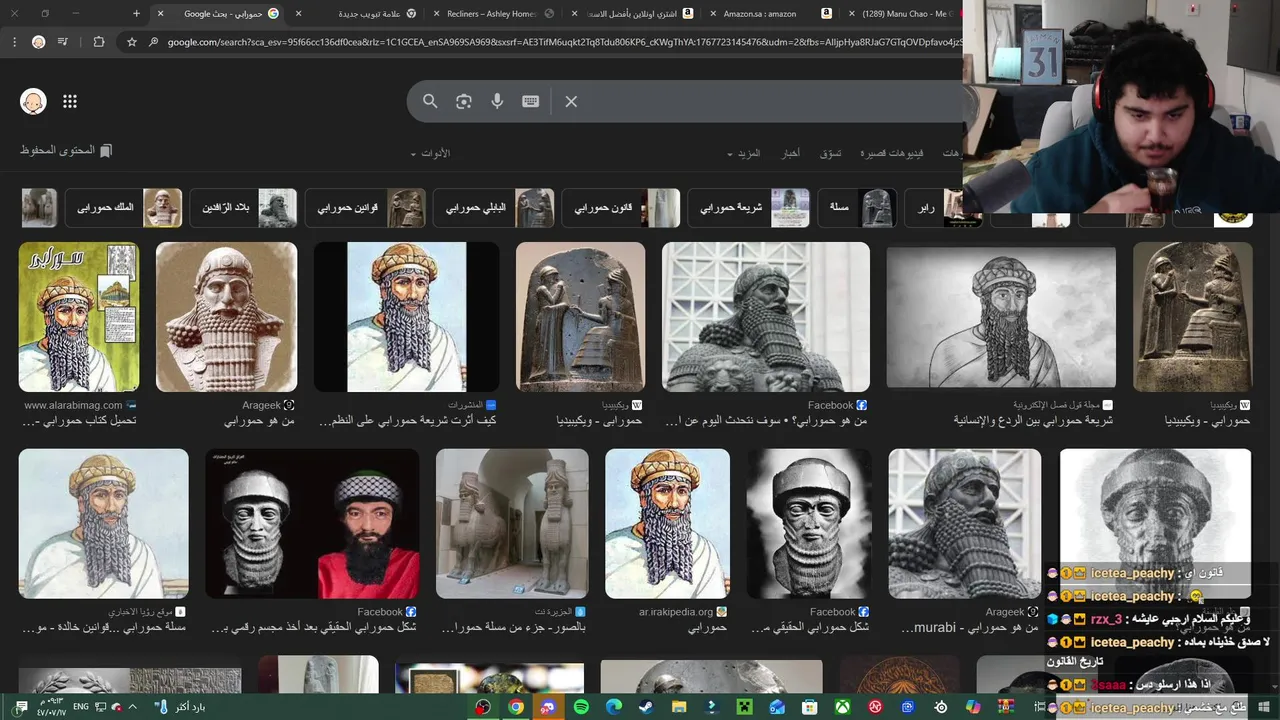Open the موقع رؤيا الإخباري Hammurabi image
This screenshot has height=720, width=1280.
(104, 523)
